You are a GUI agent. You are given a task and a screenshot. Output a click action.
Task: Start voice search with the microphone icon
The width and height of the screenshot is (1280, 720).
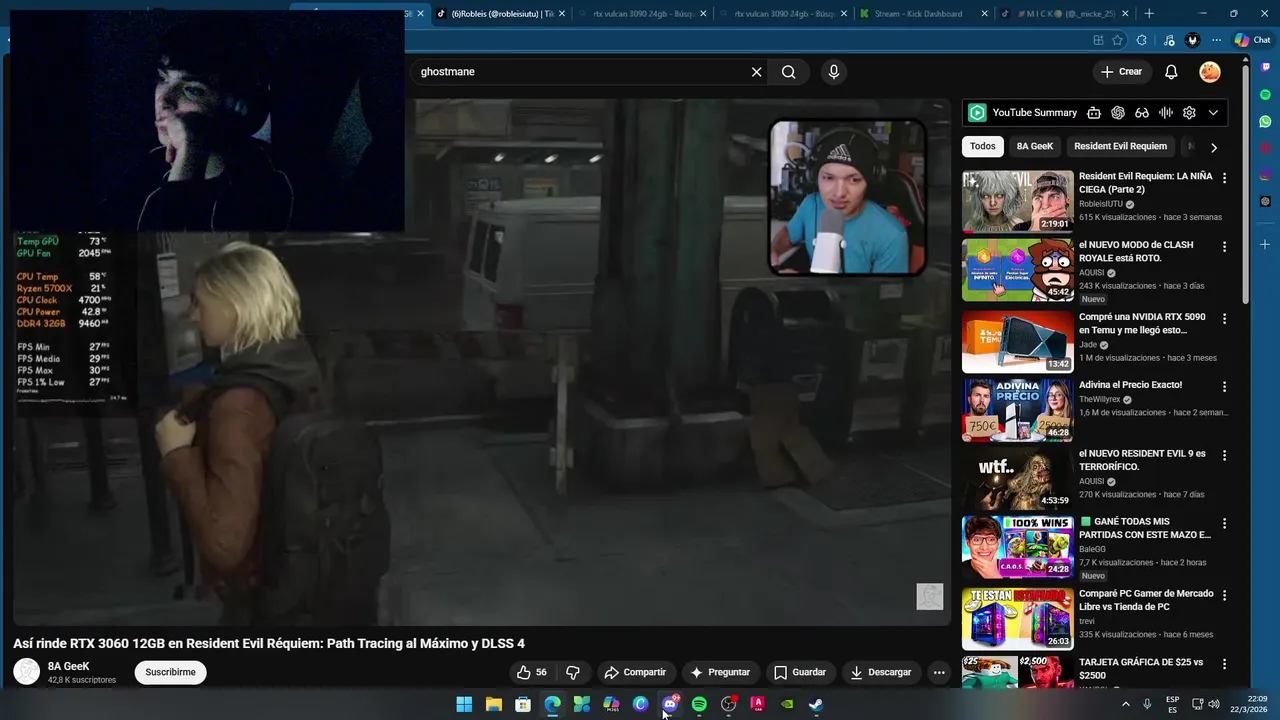(833, 72)
